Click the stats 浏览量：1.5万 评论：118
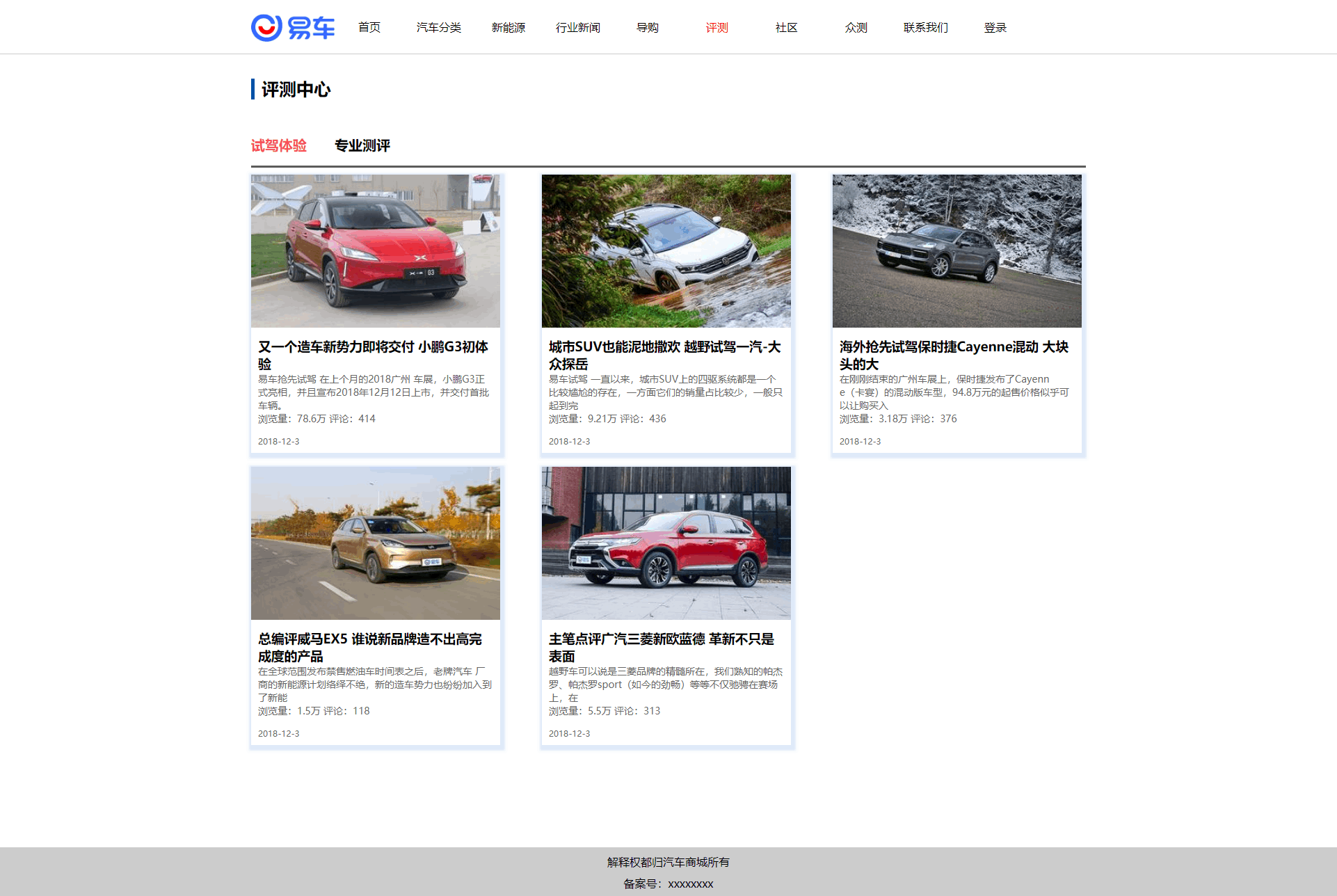Screen dimensions: 1337x896 point(314,711)
